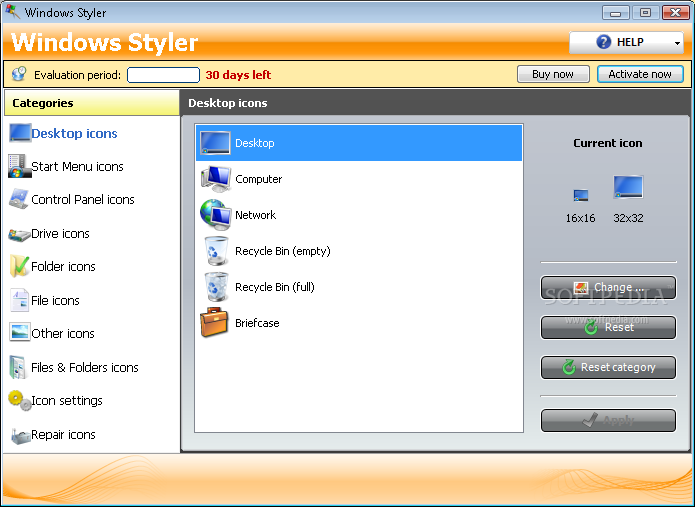The image size is (695, 507).
Task: Select the "Computer" list row text
Action: coord(259,179)
